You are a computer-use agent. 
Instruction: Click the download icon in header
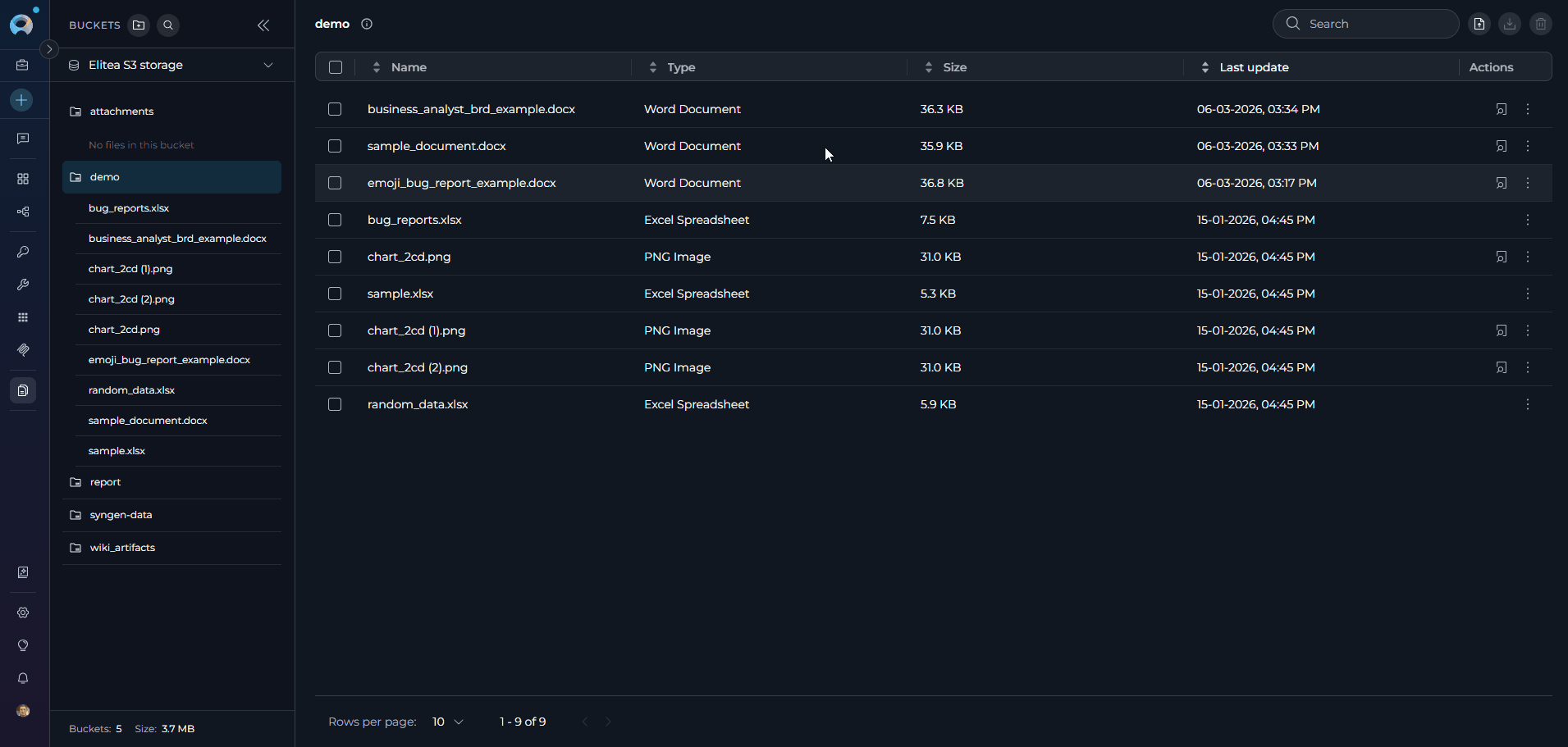1509,24
